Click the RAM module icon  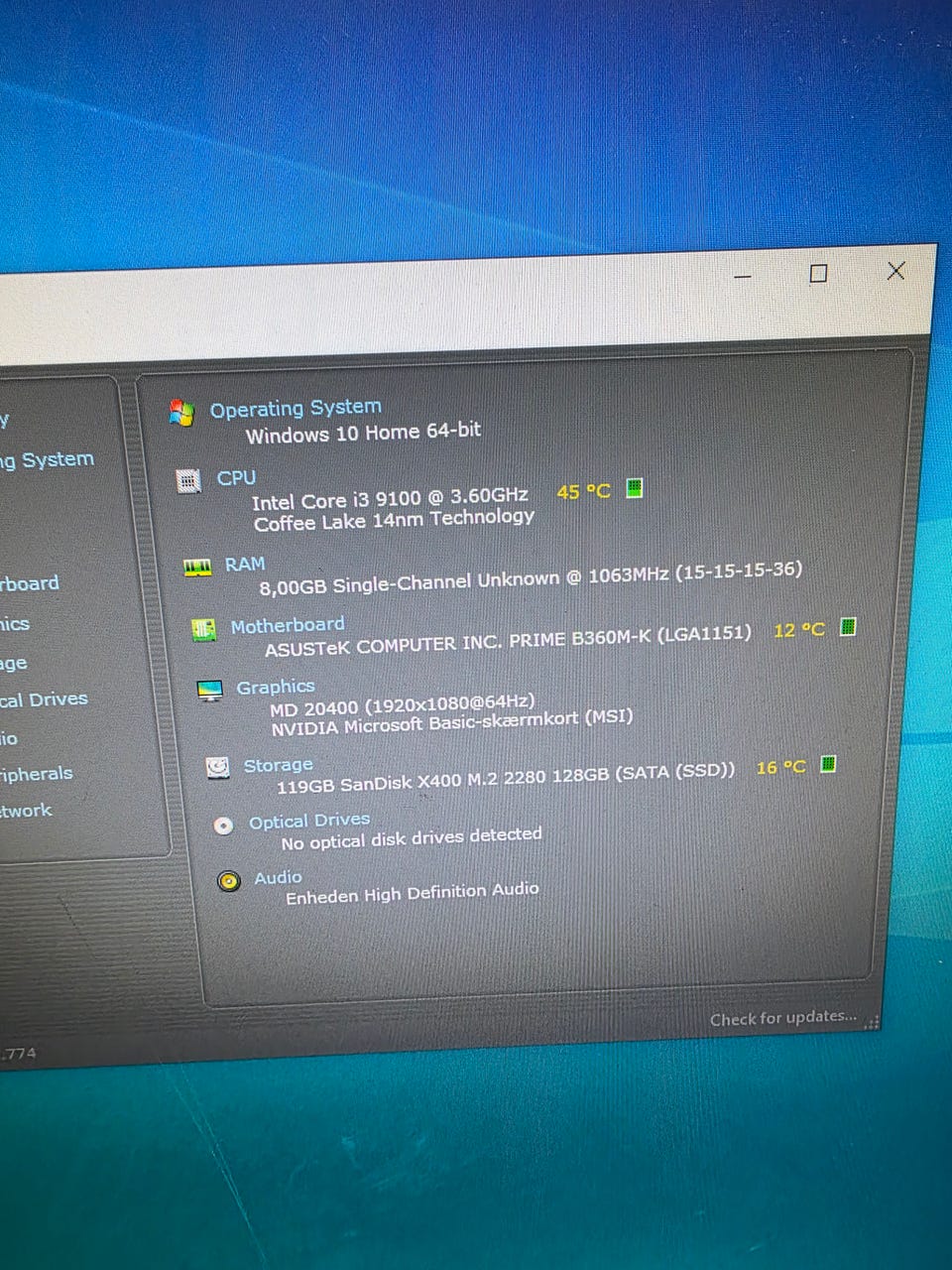pos(197,568)
